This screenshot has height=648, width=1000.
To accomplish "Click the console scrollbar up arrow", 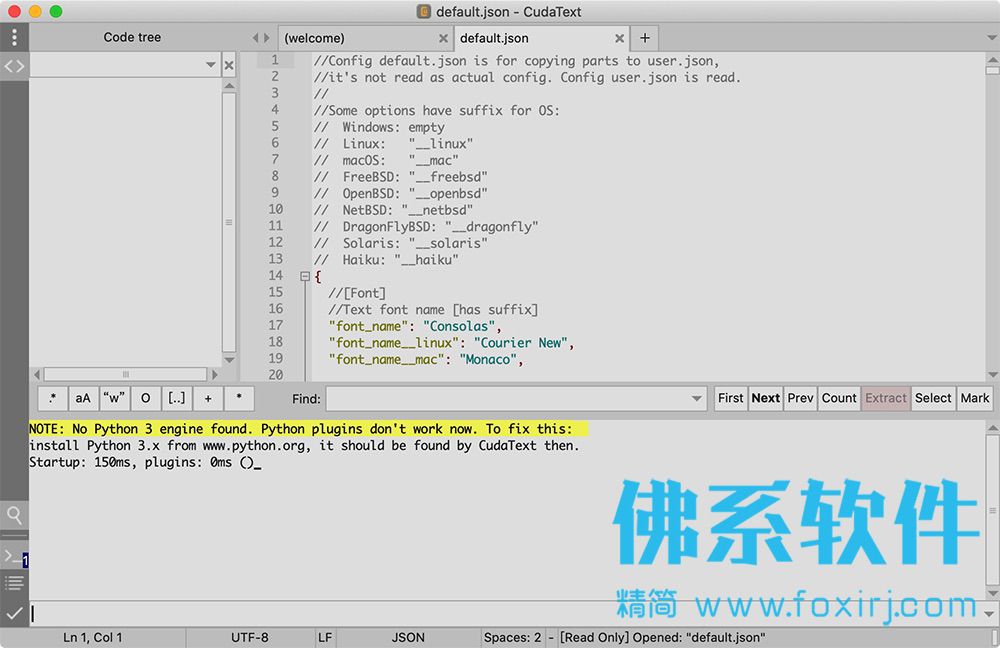I will 992,427.
